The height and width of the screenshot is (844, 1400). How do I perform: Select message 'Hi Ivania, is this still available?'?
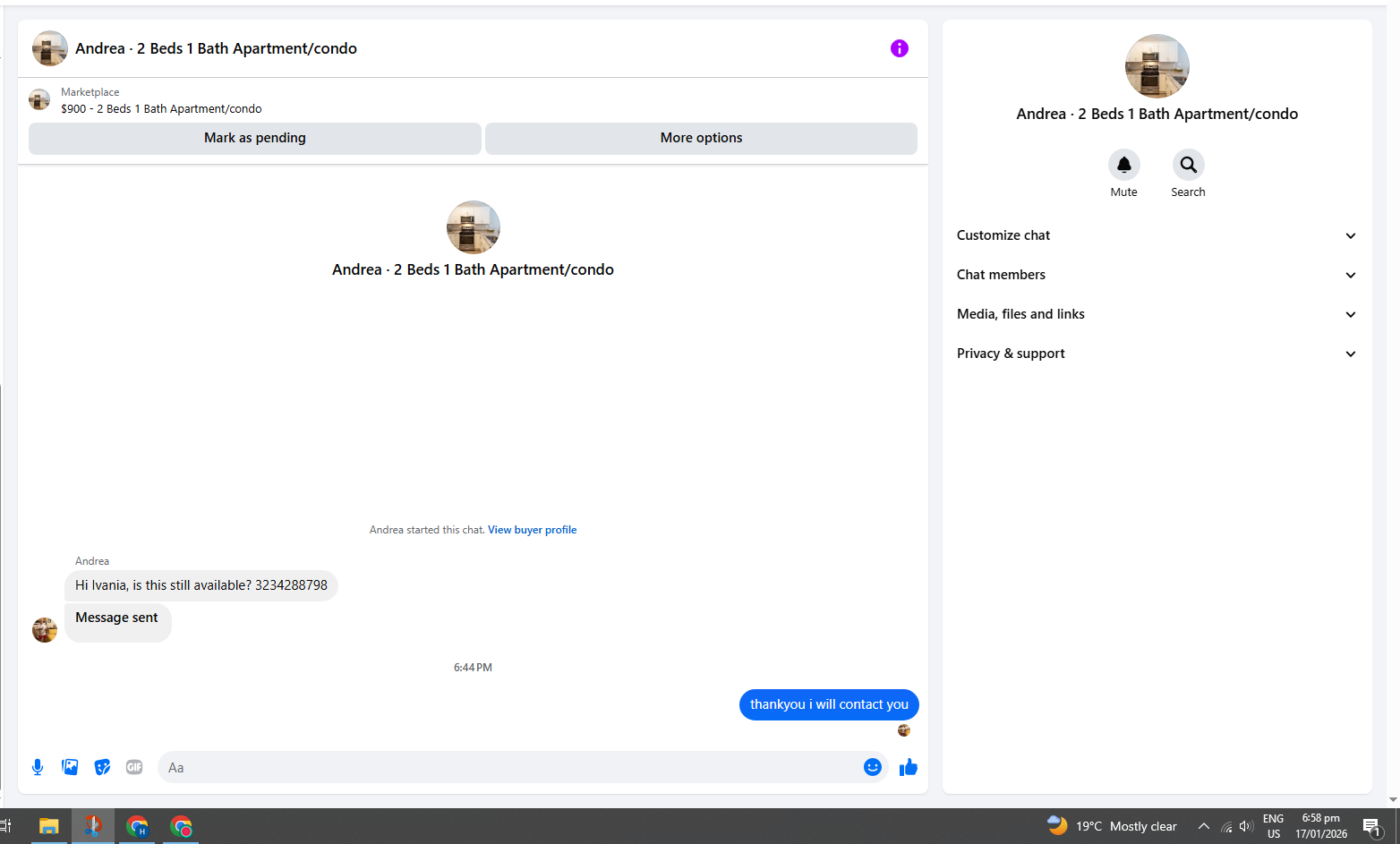click(x=201, y=585)
